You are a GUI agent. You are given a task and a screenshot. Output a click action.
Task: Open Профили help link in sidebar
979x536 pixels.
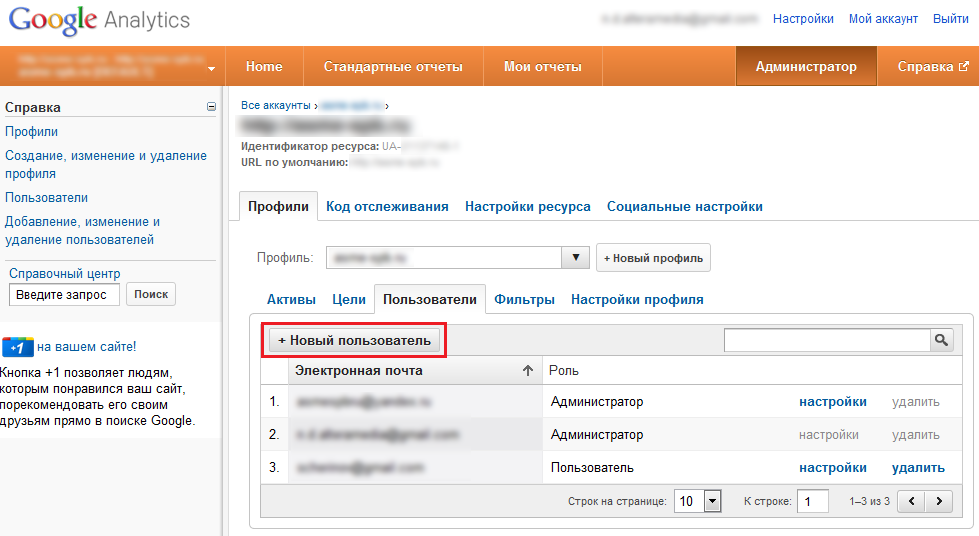(x=31, y=131)
